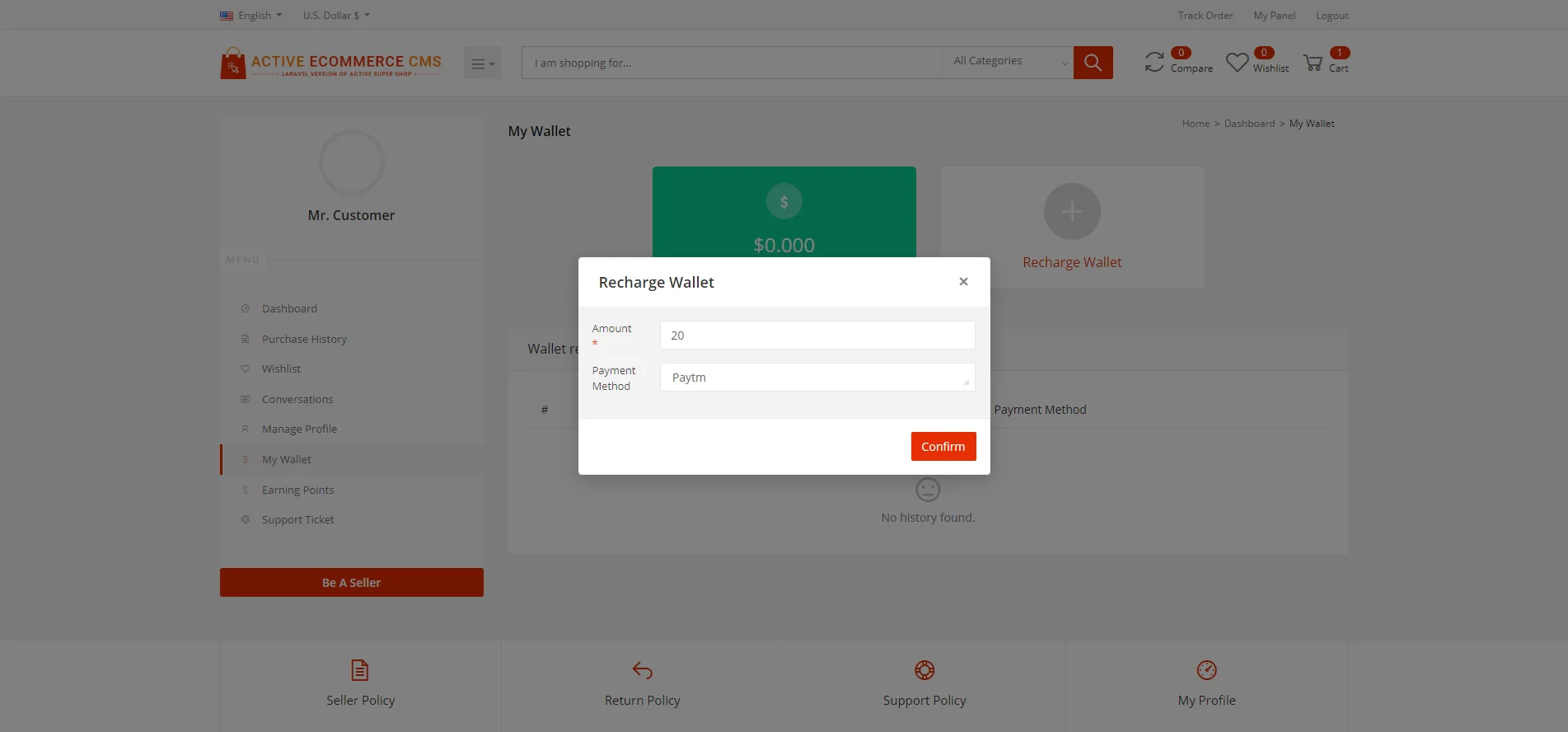Open the Paytm payment method dropdown
This screenshot has height=732, width=1568.
click(817, 378)
